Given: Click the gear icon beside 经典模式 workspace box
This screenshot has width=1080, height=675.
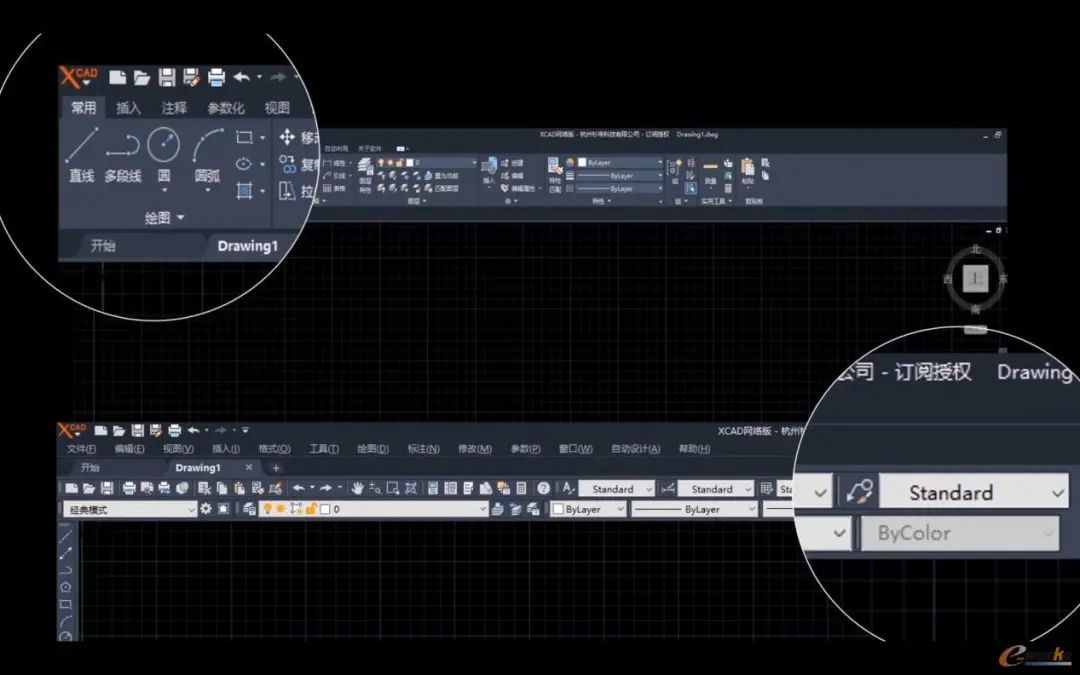Looking at the screenshot, I should [206, 509].
